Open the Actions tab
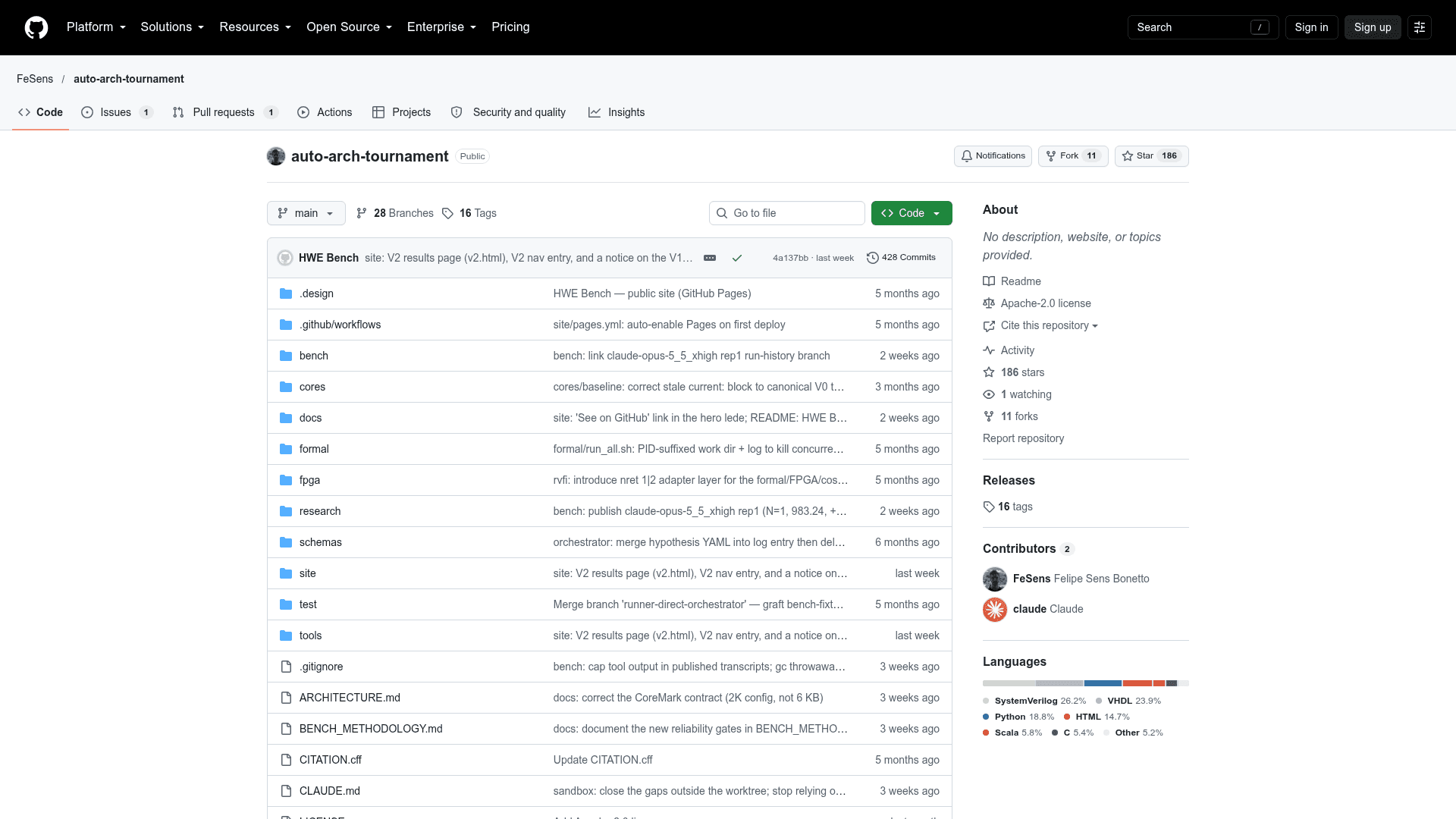The height and width of the screenshot is (819, 1456). tap(325, 112)
